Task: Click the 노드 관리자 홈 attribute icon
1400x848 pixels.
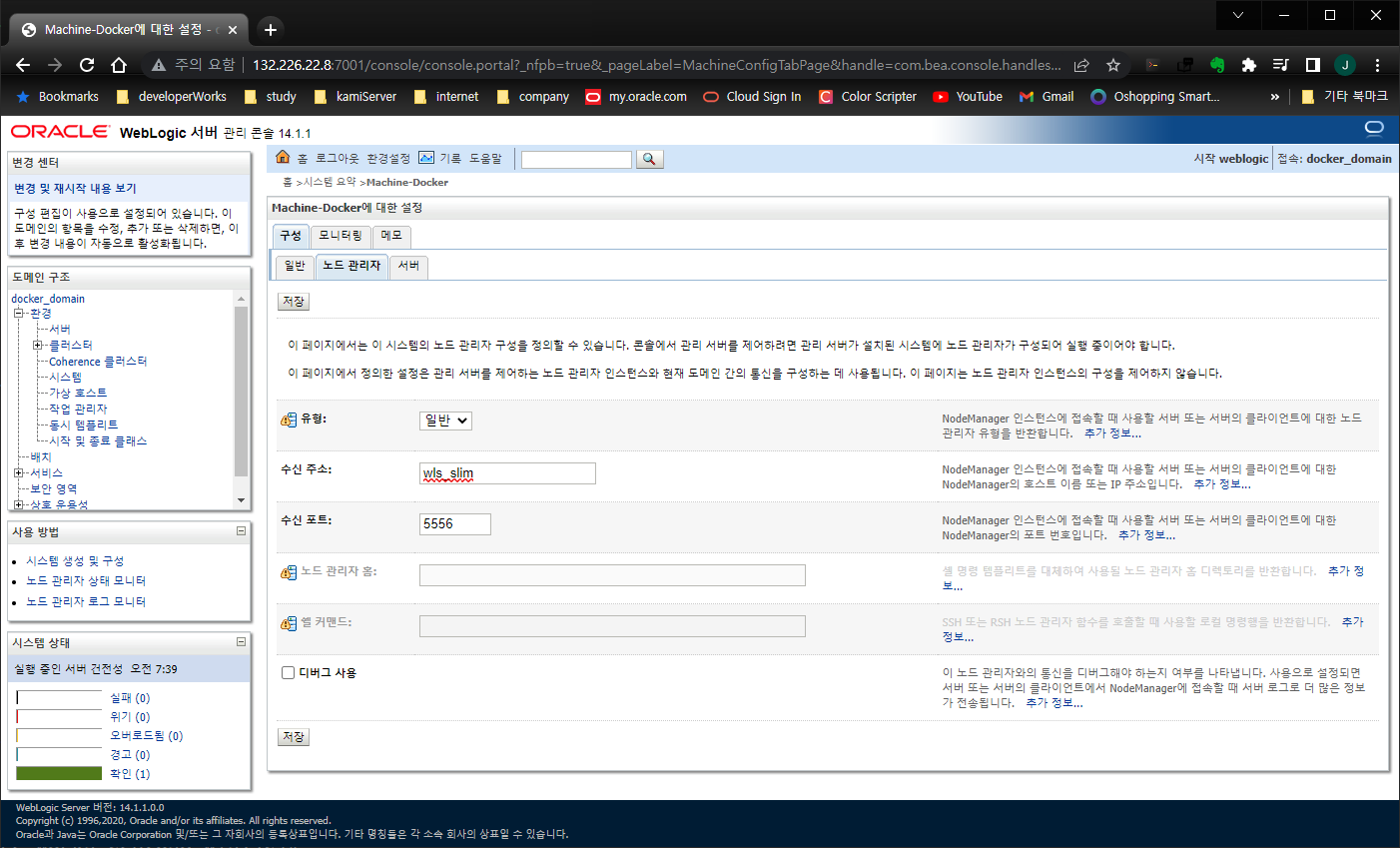Action: click(x=289, y=572)
